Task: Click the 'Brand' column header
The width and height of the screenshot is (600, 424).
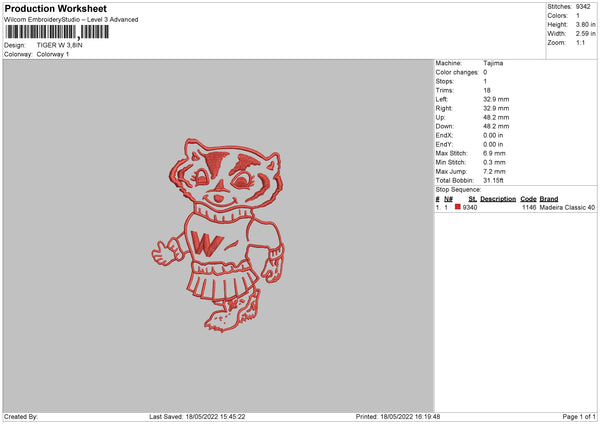Action: tap(549, 199)
